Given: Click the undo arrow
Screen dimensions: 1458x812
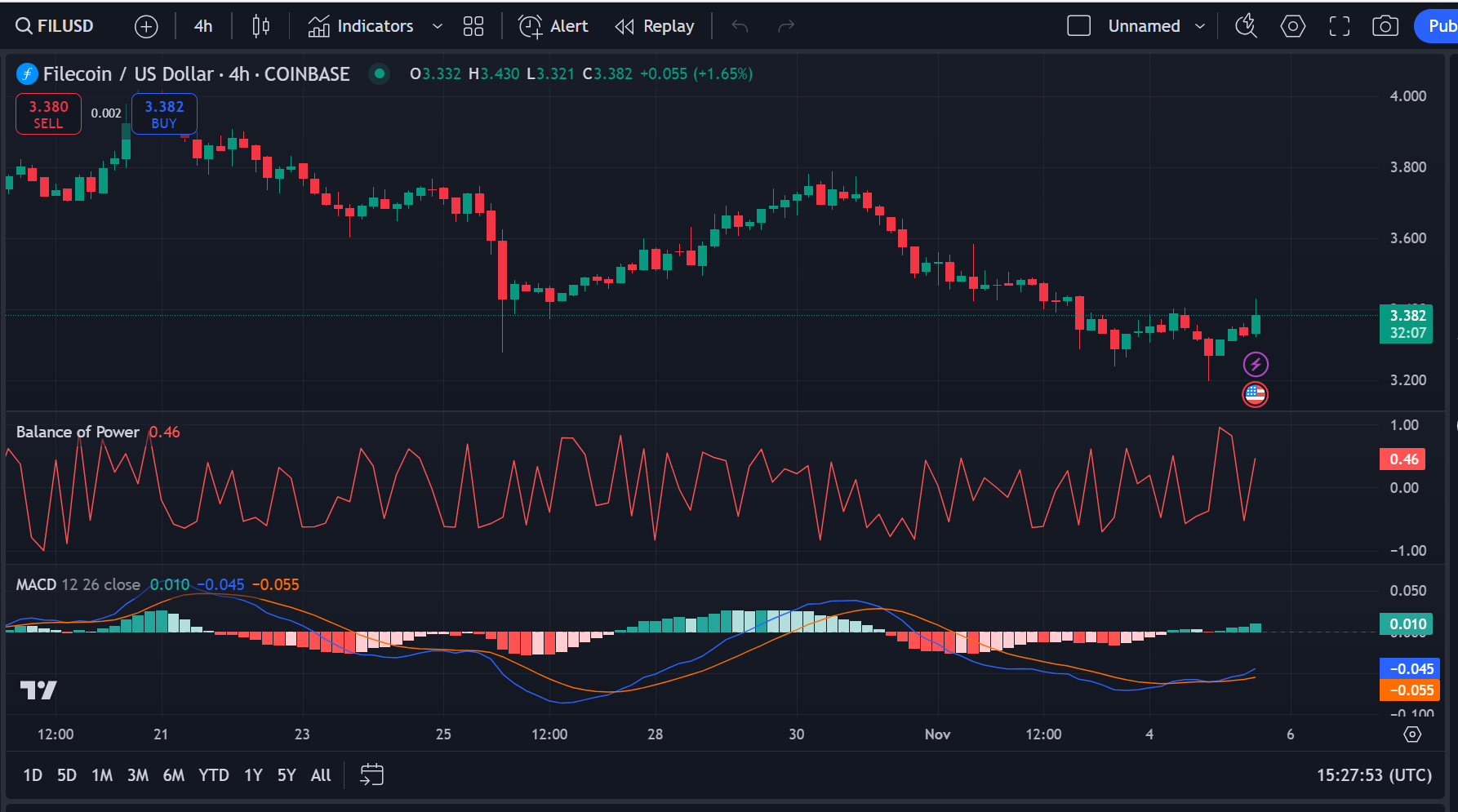Looking at the screenshot, I should (x=740, y=27).
